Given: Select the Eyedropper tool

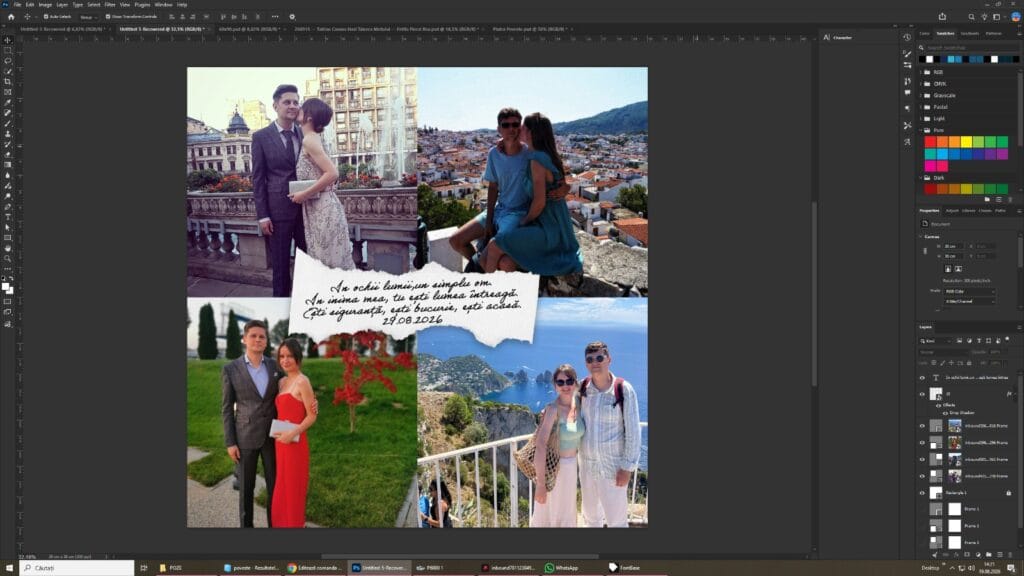Looking at the screenshot, I should [8, 103].
